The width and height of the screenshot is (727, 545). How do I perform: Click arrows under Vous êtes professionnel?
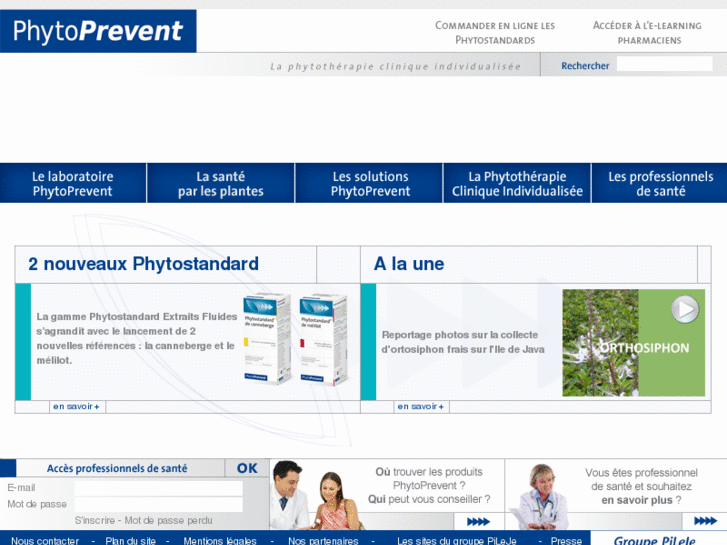705,521
